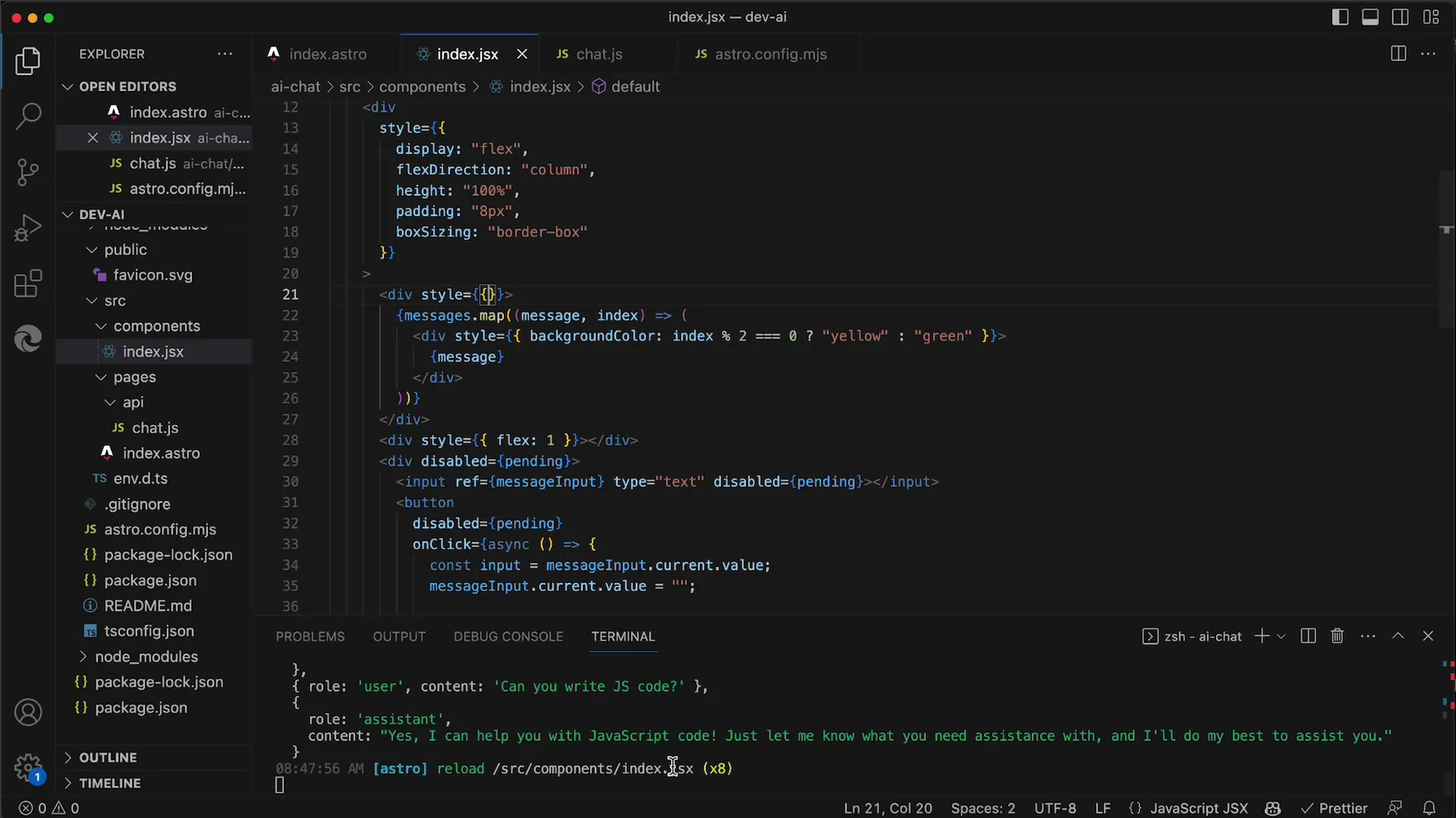Open feedback icon in status bar
1456x818 pixels.
pos(1395,808)
